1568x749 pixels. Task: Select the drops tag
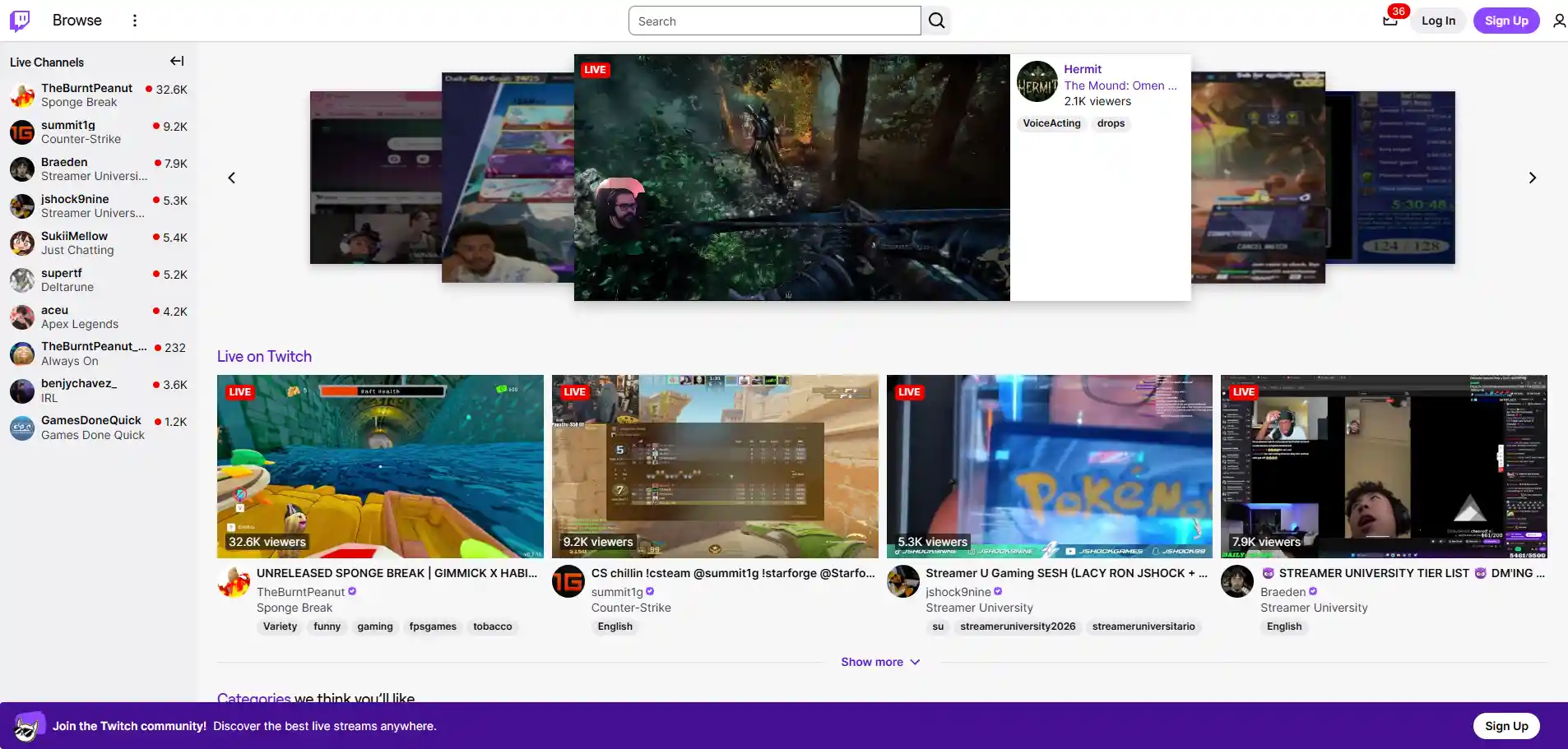click(x=1111, y=123)
